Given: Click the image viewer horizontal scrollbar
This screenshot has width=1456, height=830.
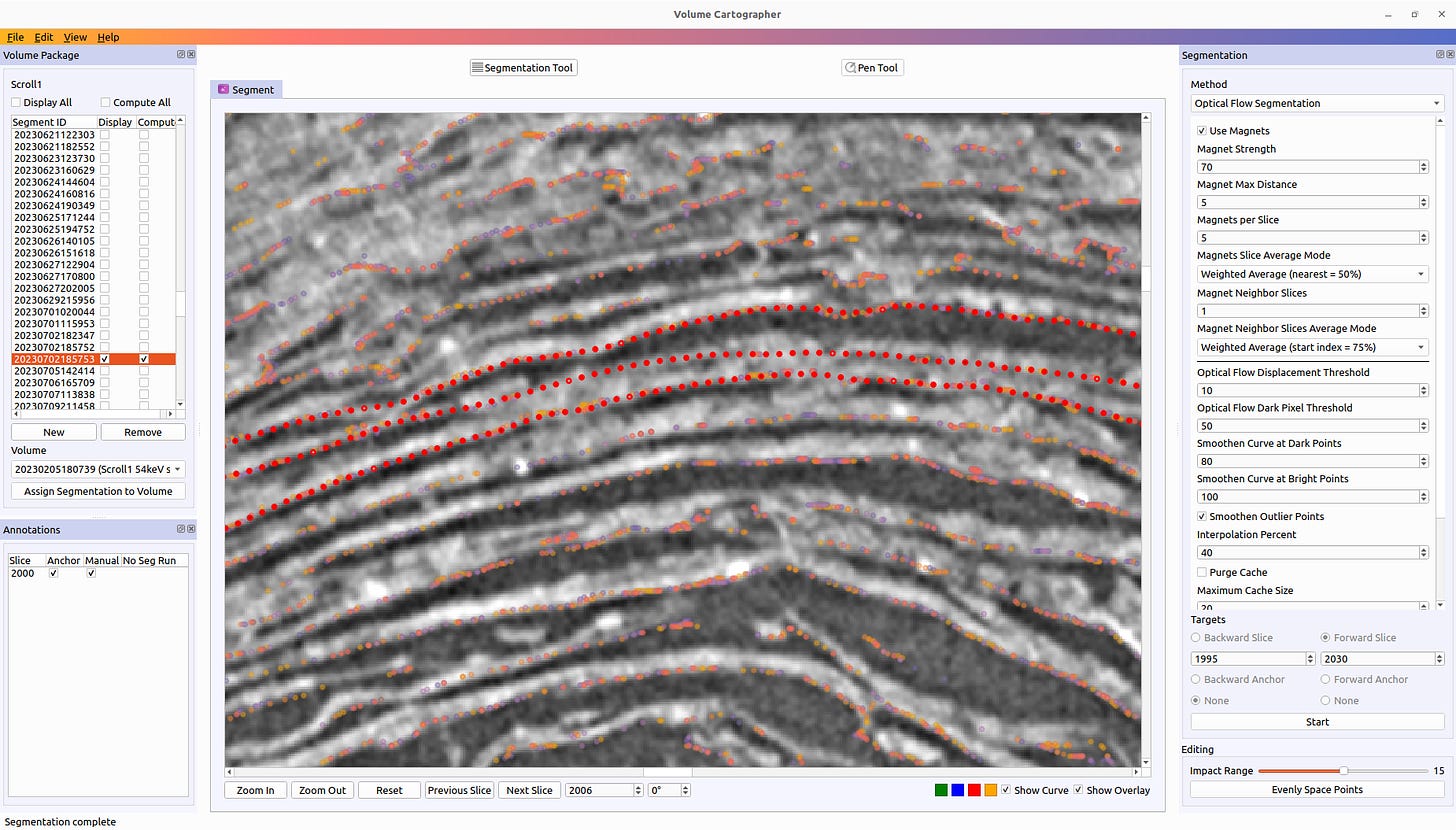Looking at the screenshot, I should (682, 773).
